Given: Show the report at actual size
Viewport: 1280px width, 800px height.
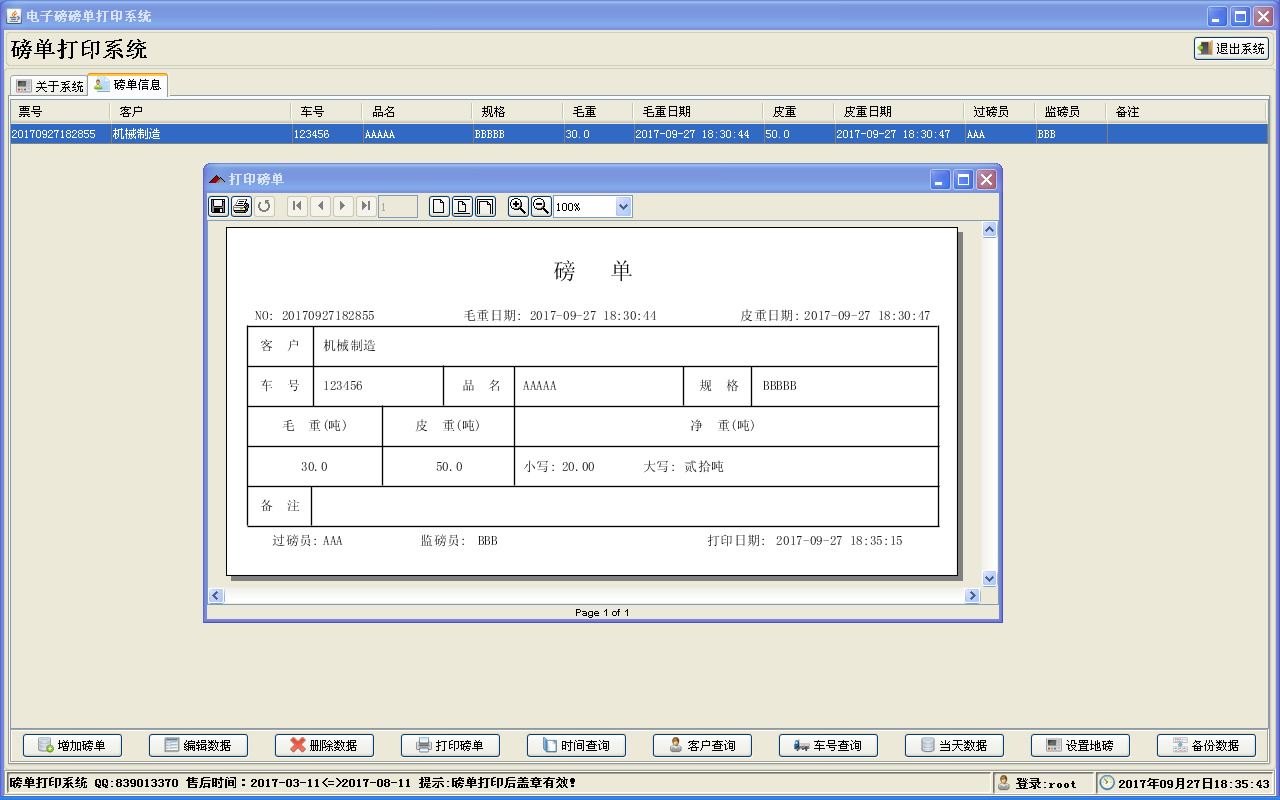Looking at the screenshot, I should click(x=439, y=206).
